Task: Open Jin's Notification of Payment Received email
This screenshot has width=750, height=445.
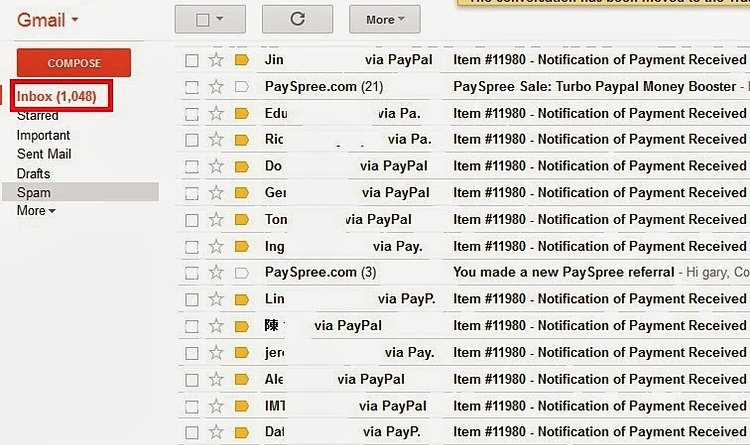Action: (600, 60)
